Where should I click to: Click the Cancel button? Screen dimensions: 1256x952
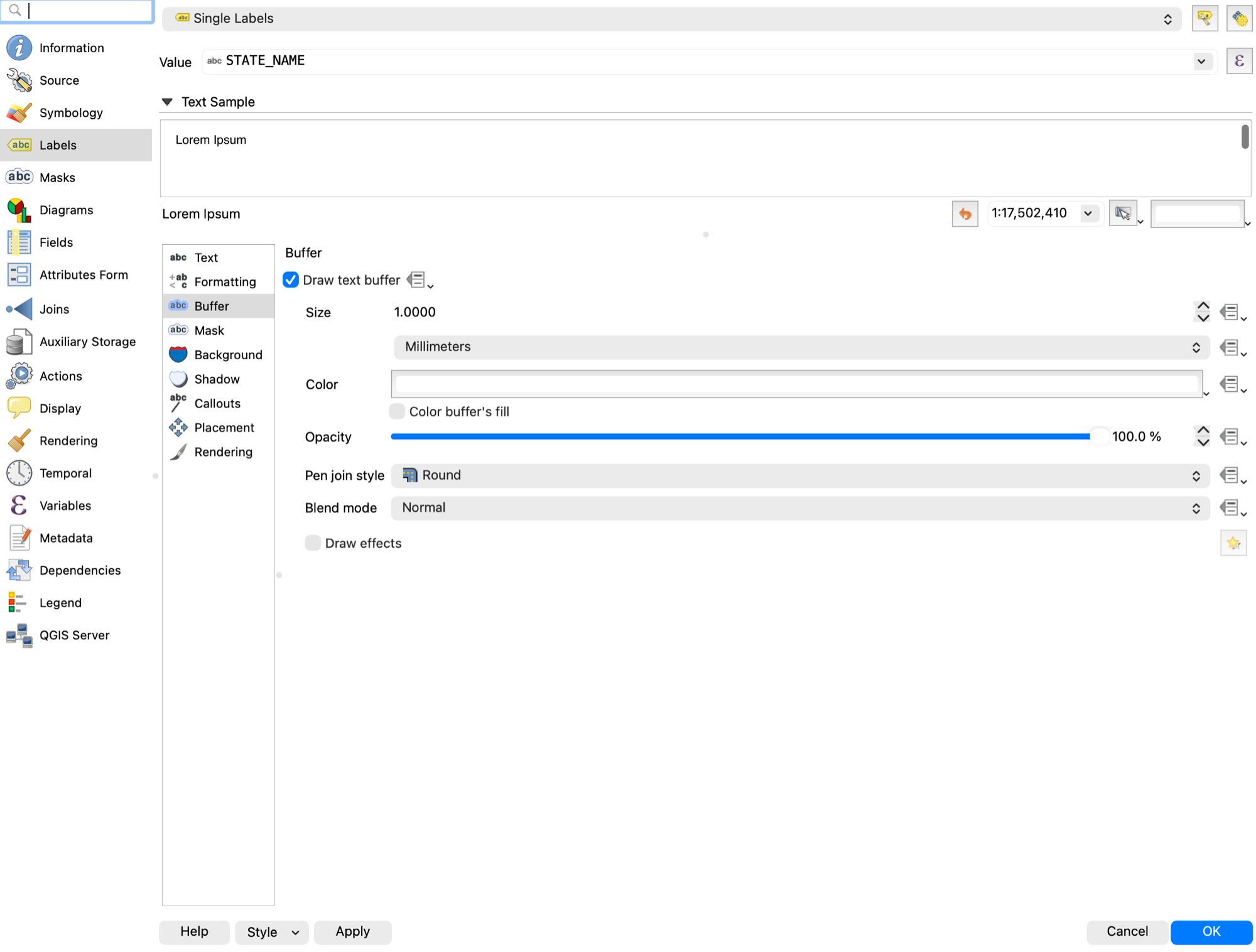[x=1127, y=932]
